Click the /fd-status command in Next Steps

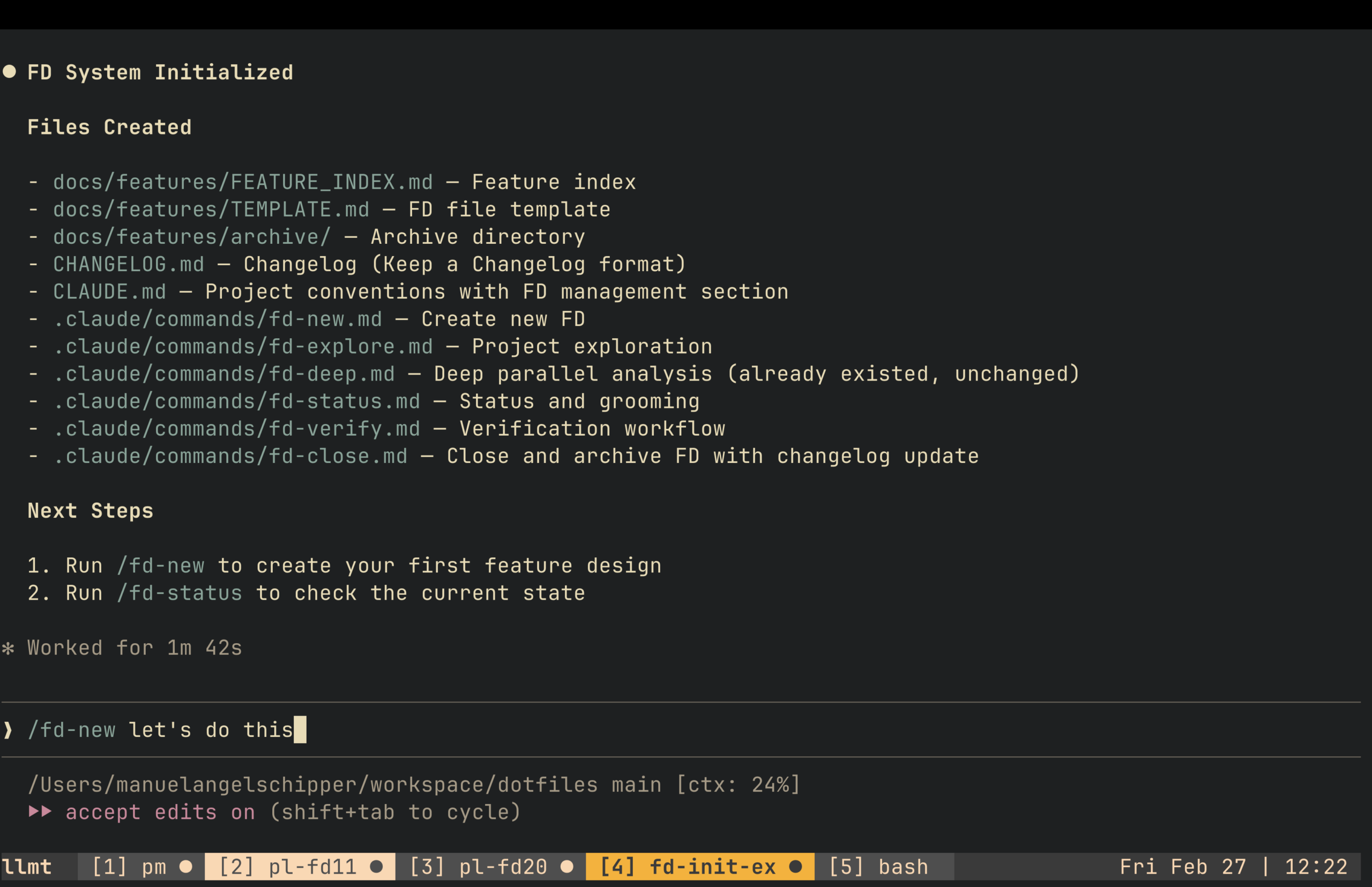click(179, 593)
